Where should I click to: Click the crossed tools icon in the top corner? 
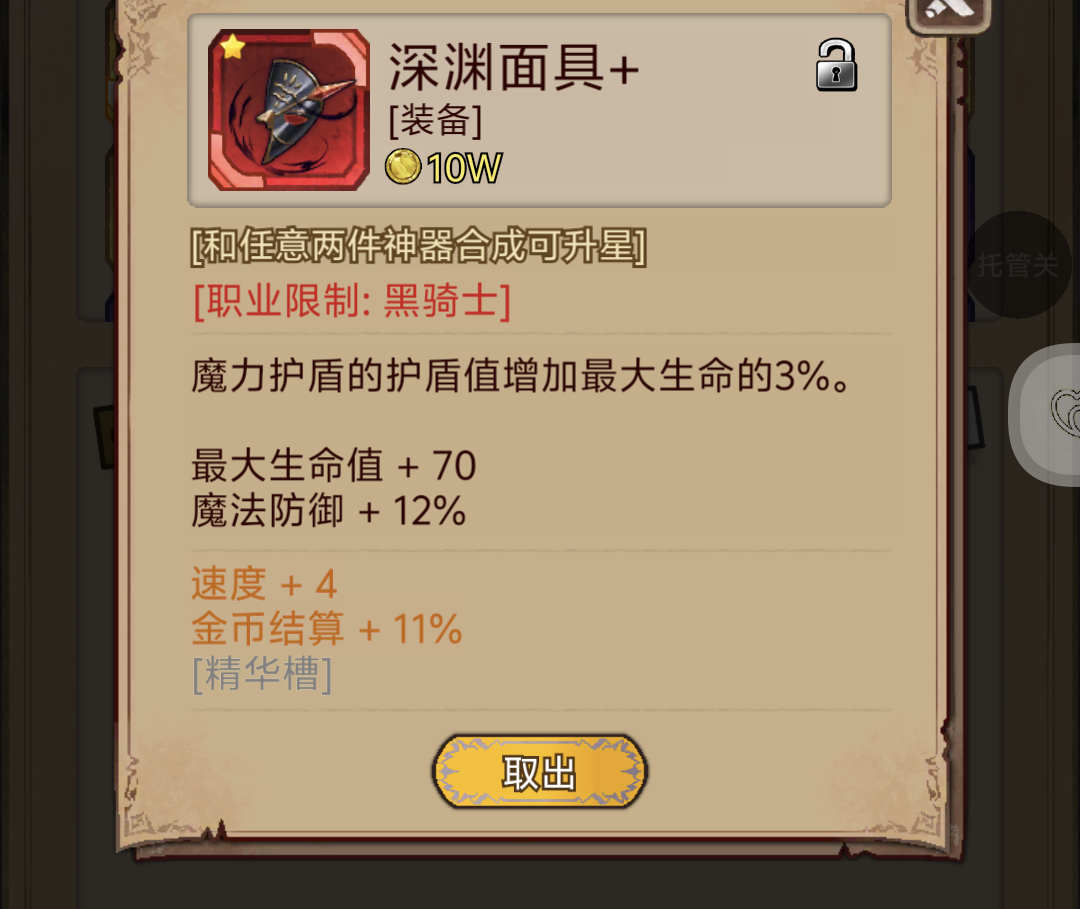click(949, 12)
